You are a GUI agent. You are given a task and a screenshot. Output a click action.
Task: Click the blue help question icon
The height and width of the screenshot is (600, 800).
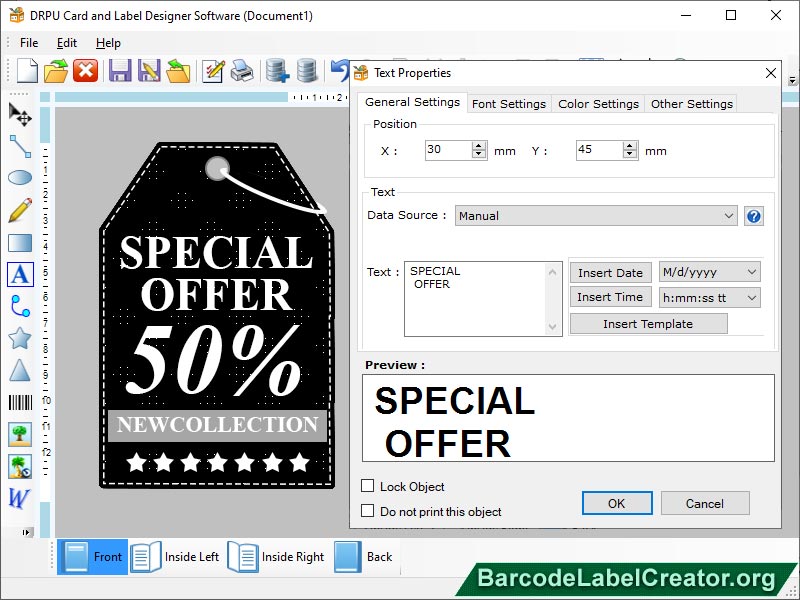[754, 216]
